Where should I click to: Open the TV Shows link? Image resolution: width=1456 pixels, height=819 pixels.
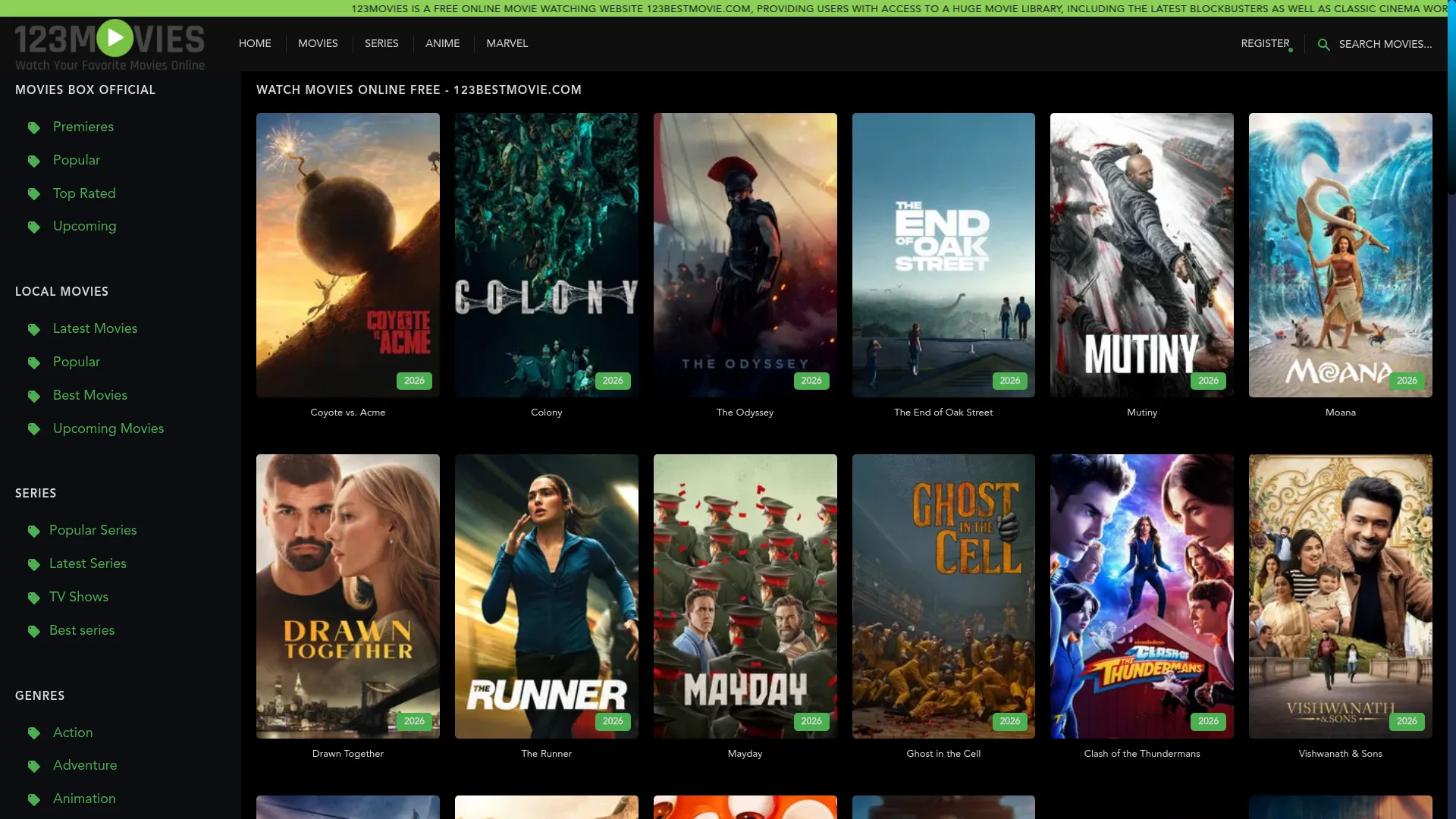tap(79, 597)
